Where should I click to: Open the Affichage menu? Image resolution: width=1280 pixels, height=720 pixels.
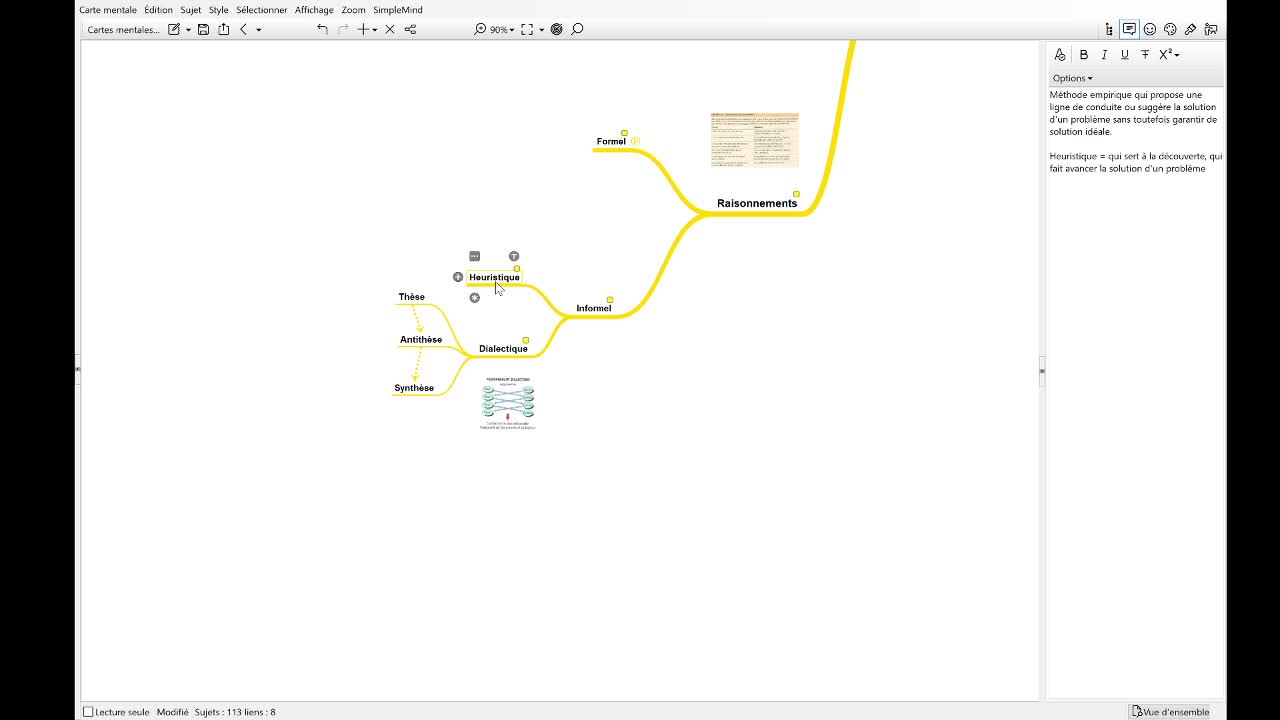(314, 10)
